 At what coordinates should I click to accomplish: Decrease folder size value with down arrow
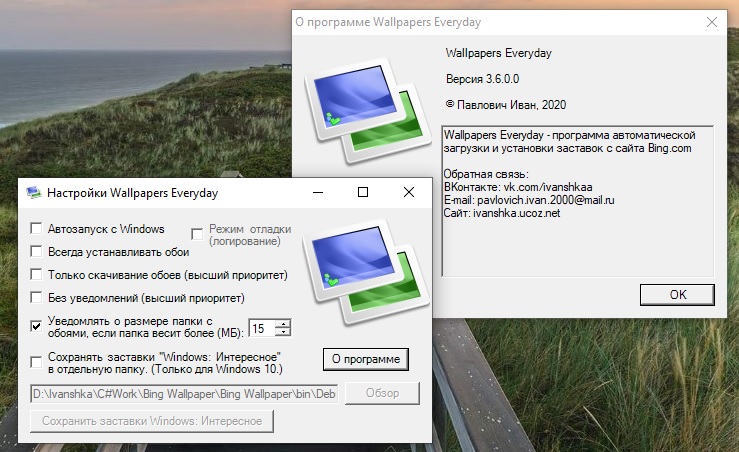[283, 332]
